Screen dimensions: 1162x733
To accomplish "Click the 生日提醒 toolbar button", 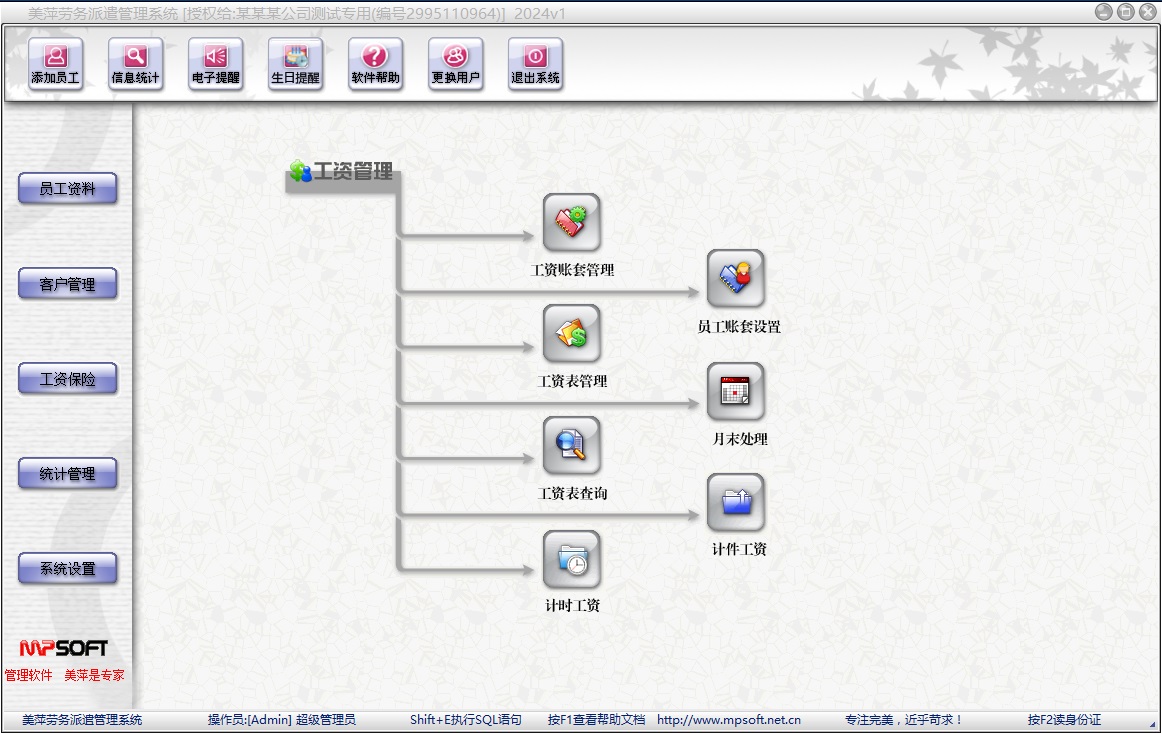I will pyautogui.click(x=295, y=65).
